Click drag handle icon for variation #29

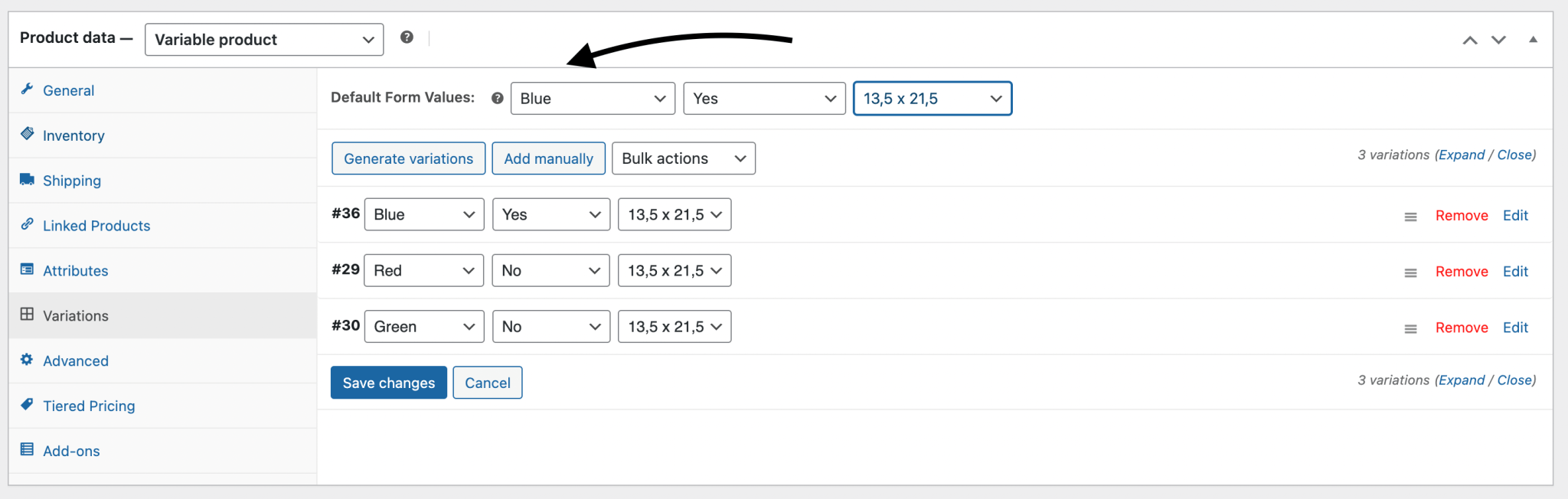coord(1410,272)
